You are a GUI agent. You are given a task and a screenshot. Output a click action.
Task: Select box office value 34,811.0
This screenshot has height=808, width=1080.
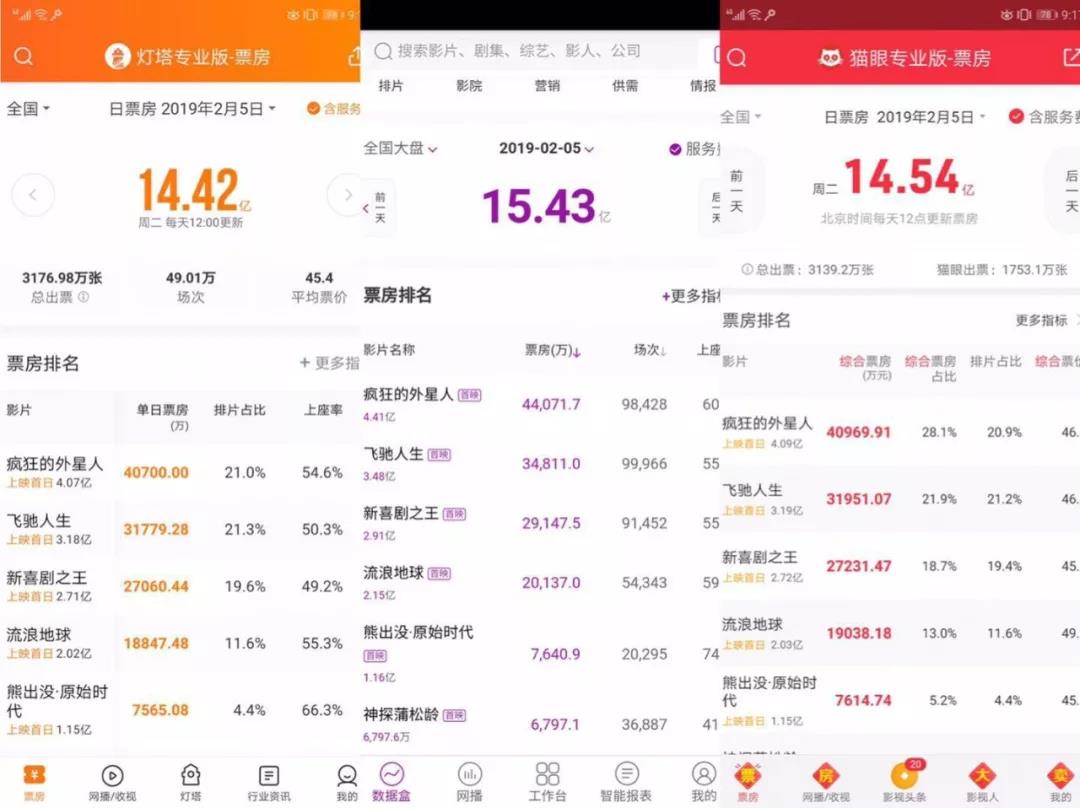(551, 464)
